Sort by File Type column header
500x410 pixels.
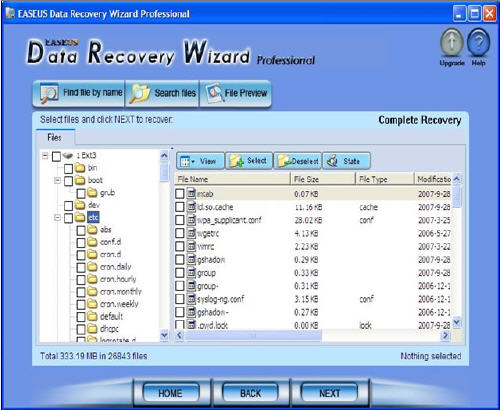pos(385,179)
